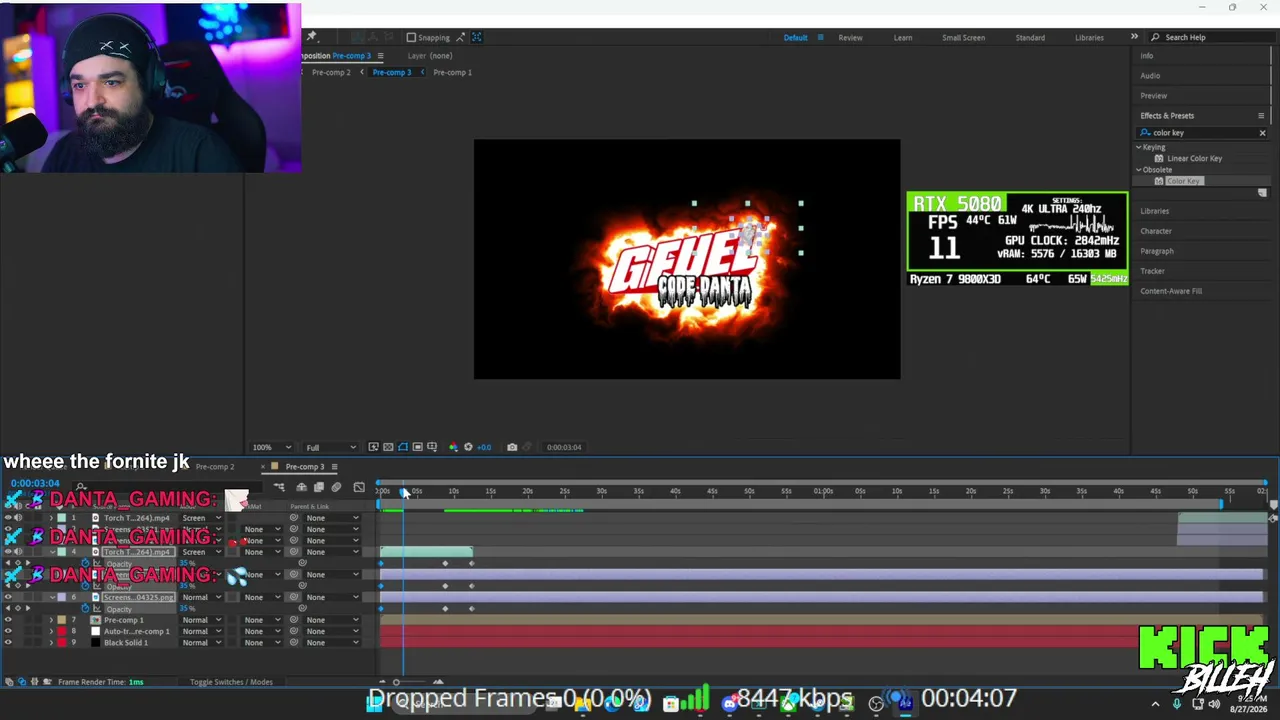Click the label color swatch of Pre-comp 1
Screen dimensions: 1280x720
coord(61,620)
